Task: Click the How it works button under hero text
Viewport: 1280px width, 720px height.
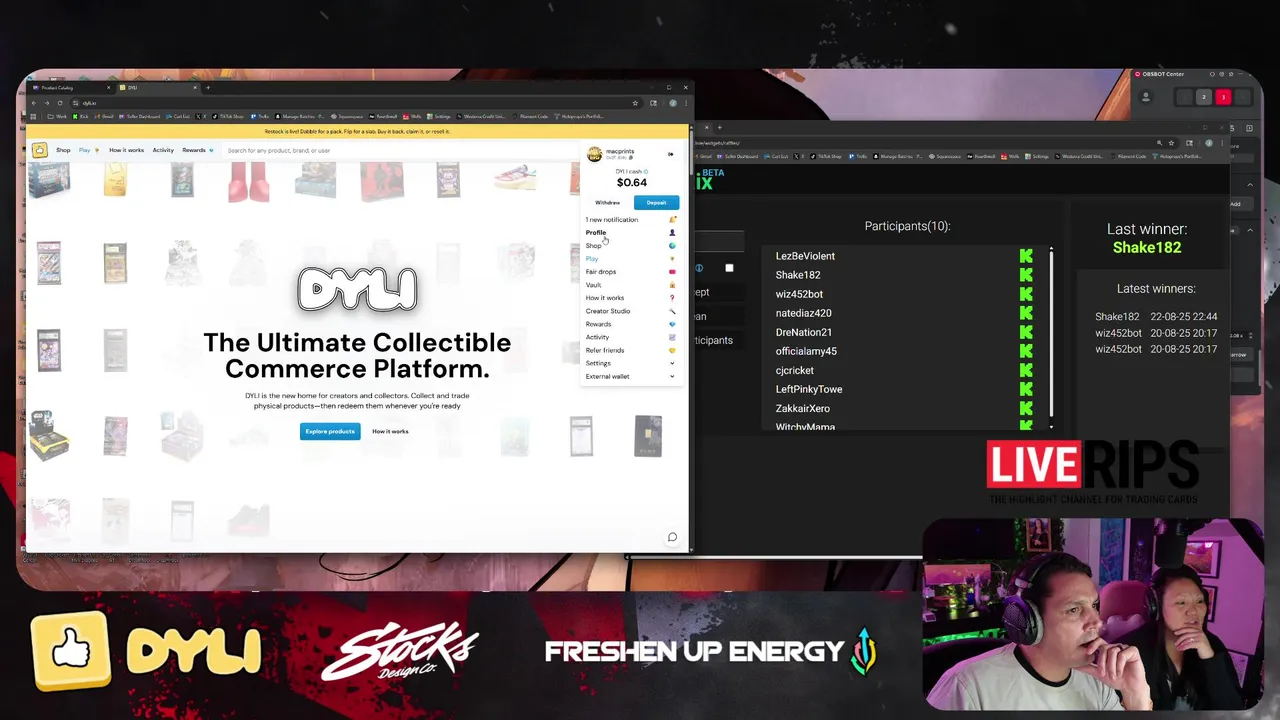Action: 390,431
